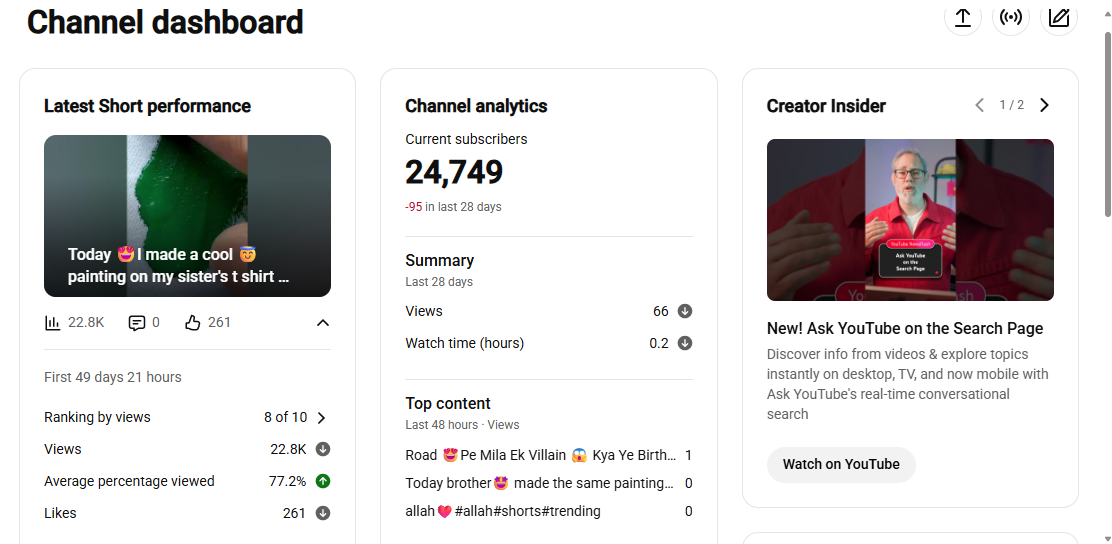The image size is (1112, 544).
Task: Collapse the Latest Short performance details chevron
Action: tap(323, 323)
